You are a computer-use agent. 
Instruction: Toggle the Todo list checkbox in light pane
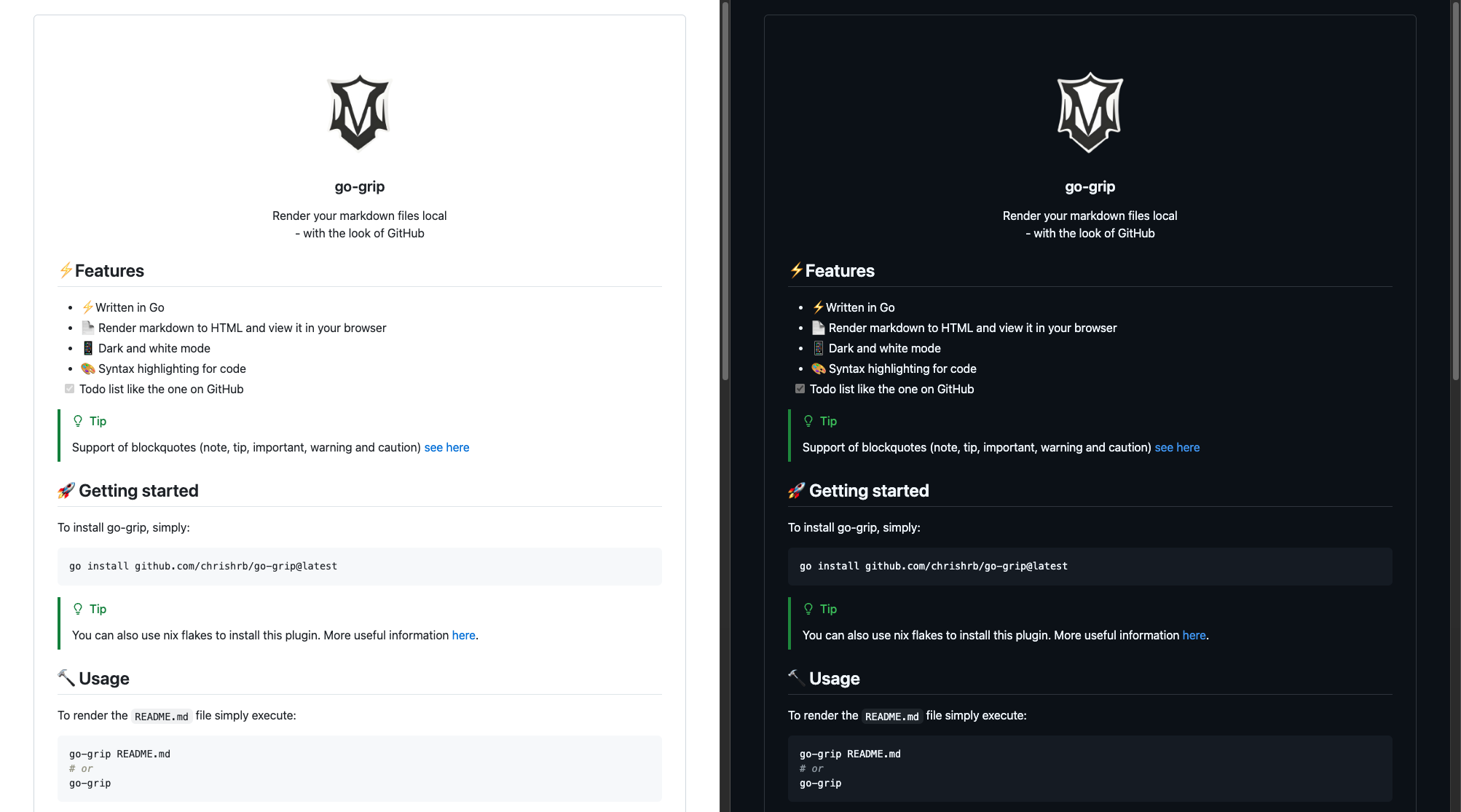click(70, 389)
